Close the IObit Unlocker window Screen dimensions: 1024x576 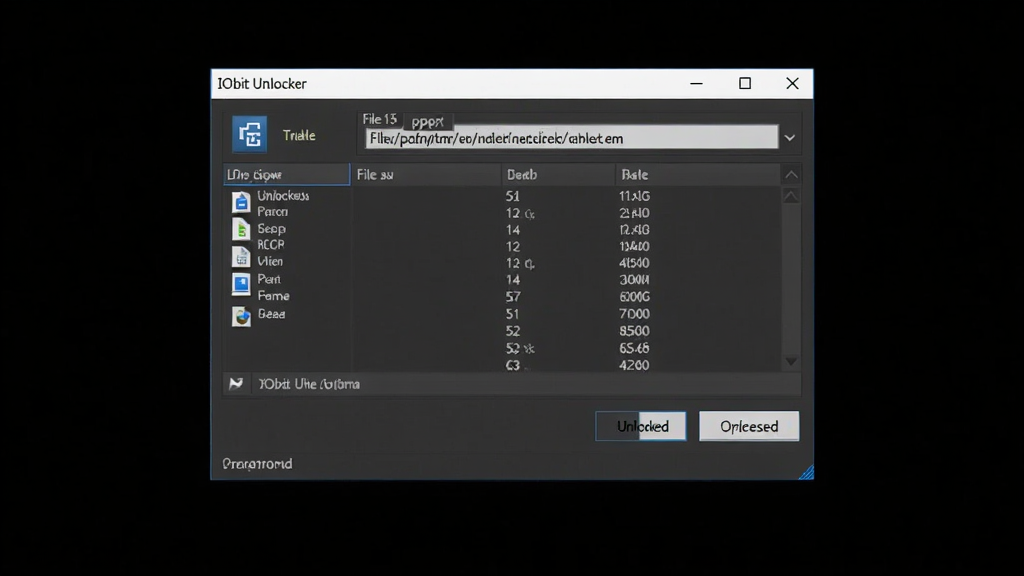[792, 84]
